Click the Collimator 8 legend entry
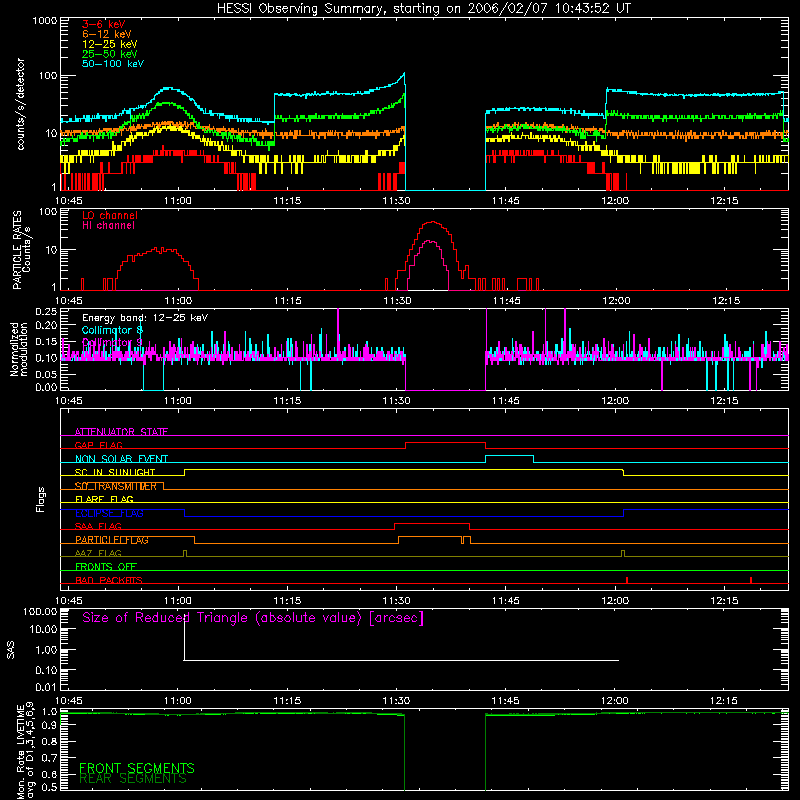The image size is (800, 800). pos(112,331)
